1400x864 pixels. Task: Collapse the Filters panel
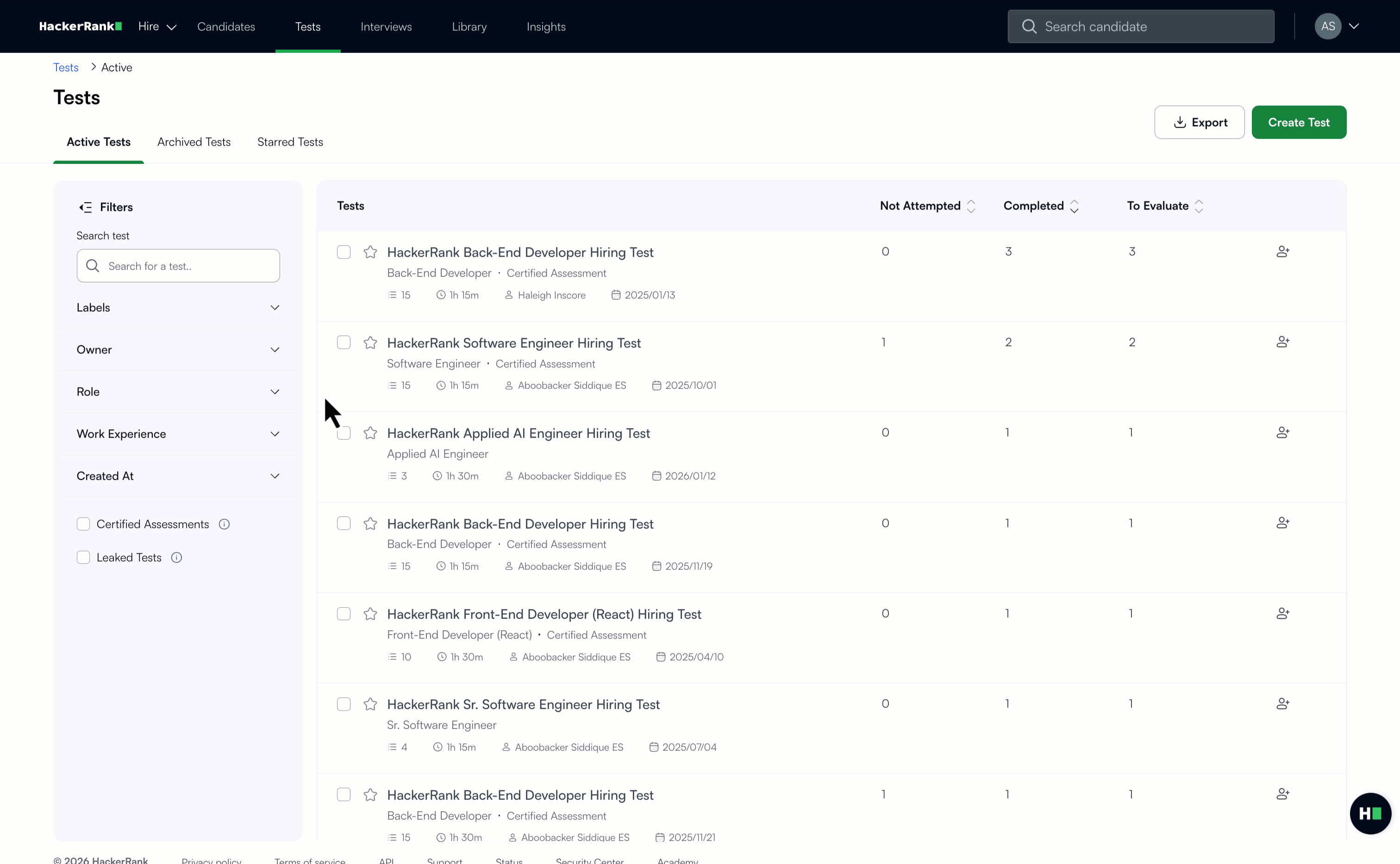(x=86, y=207)
